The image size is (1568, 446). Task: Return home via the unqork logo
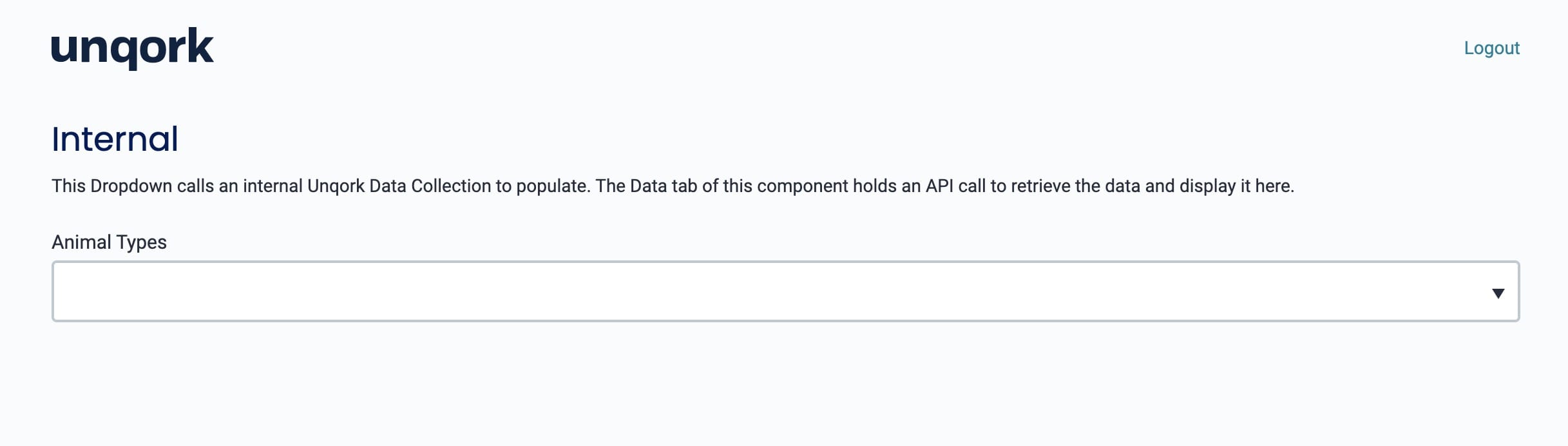click(132, 48)
